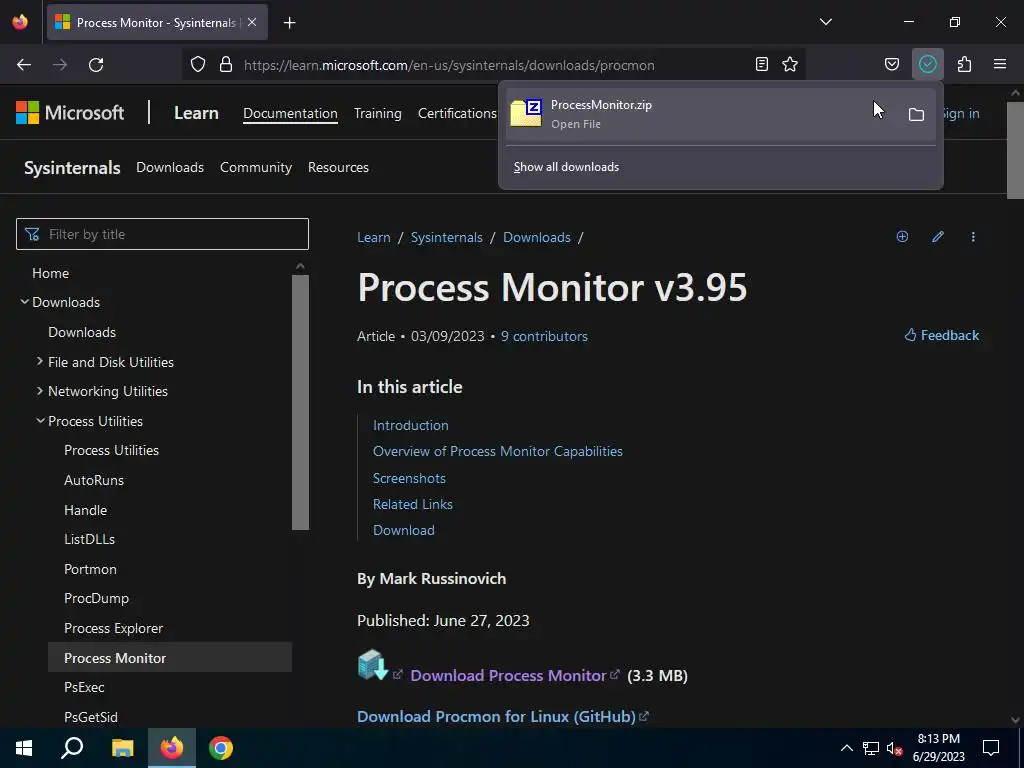Select PsExec in sidebar
Viewport: 1024px width, 768px height.
(x=84, y=687)
